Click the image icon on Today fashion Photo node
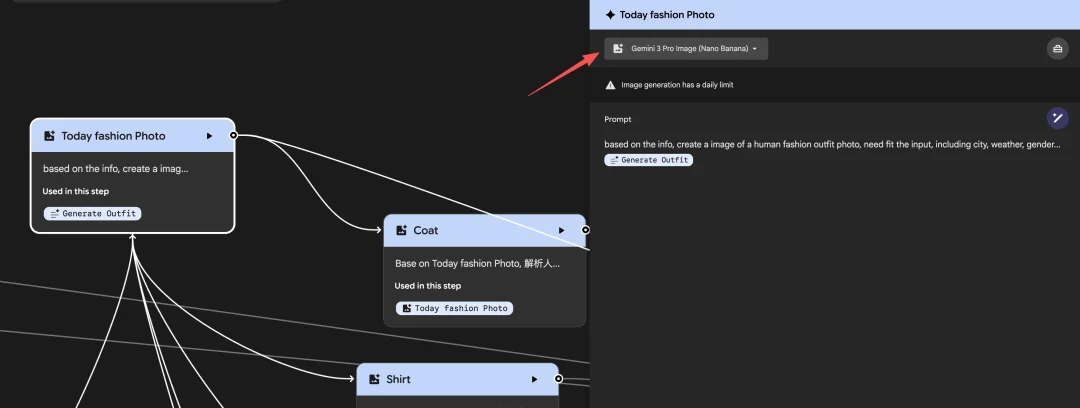Viewport: 1080px width, 408px height. [50, 136]
